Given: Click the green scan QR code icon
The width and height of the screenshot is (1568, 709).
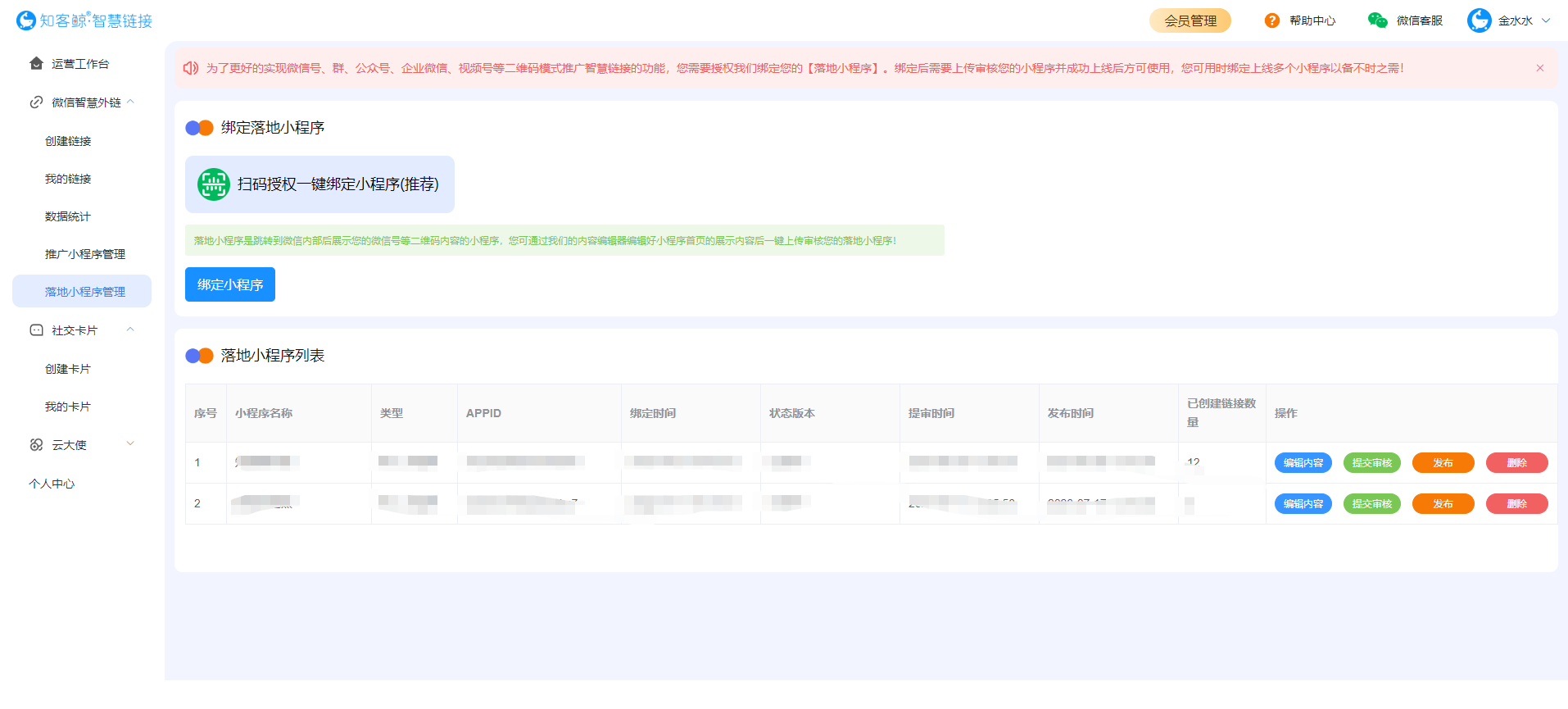Looking at the screenshot, I should [x=214, y=184].
